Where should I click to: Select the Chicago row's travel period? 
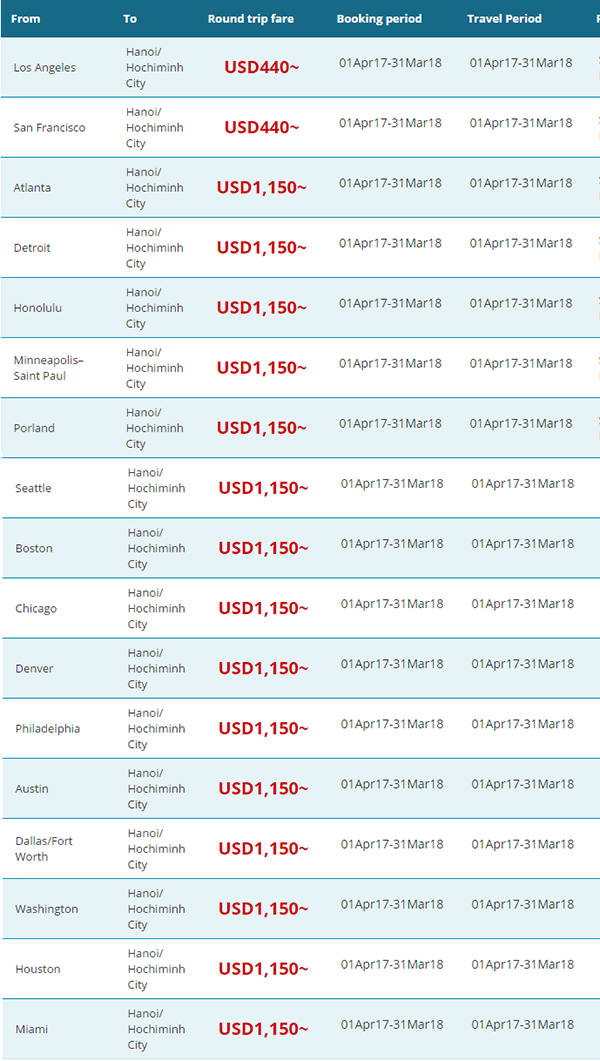click(522, 604)
